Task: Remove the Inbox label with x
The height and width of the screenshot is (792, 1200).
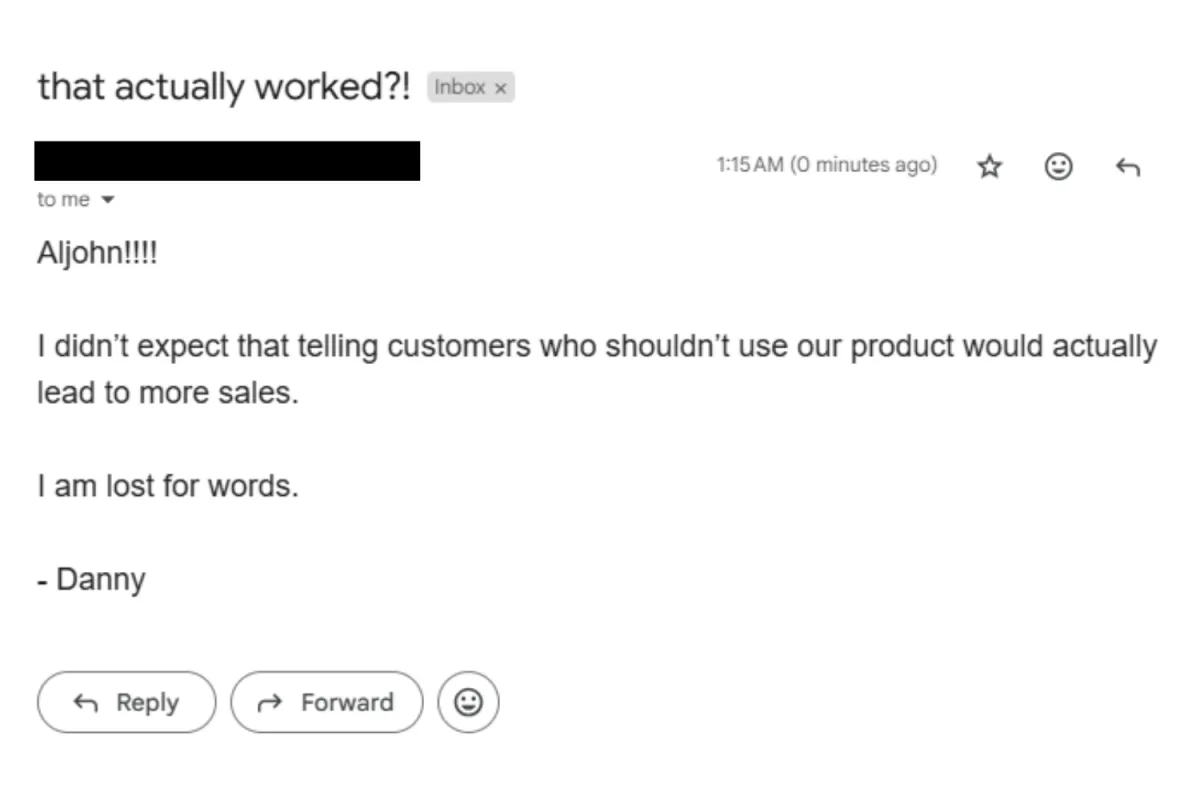Action: coord(501,88)
